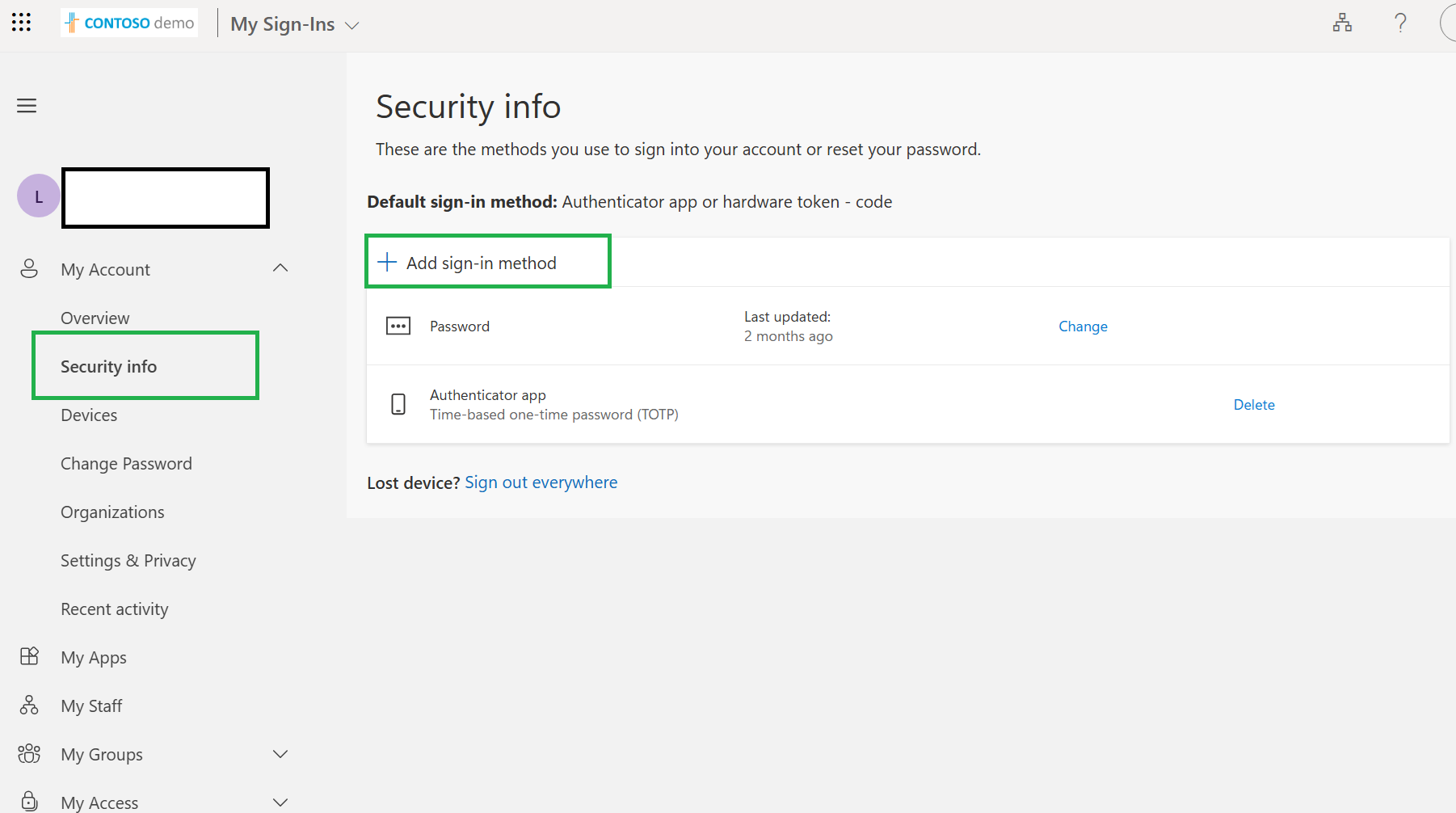The height and width of the screenshot is (813, 1456).
Task: Click the Password label text
Action: 460,326
